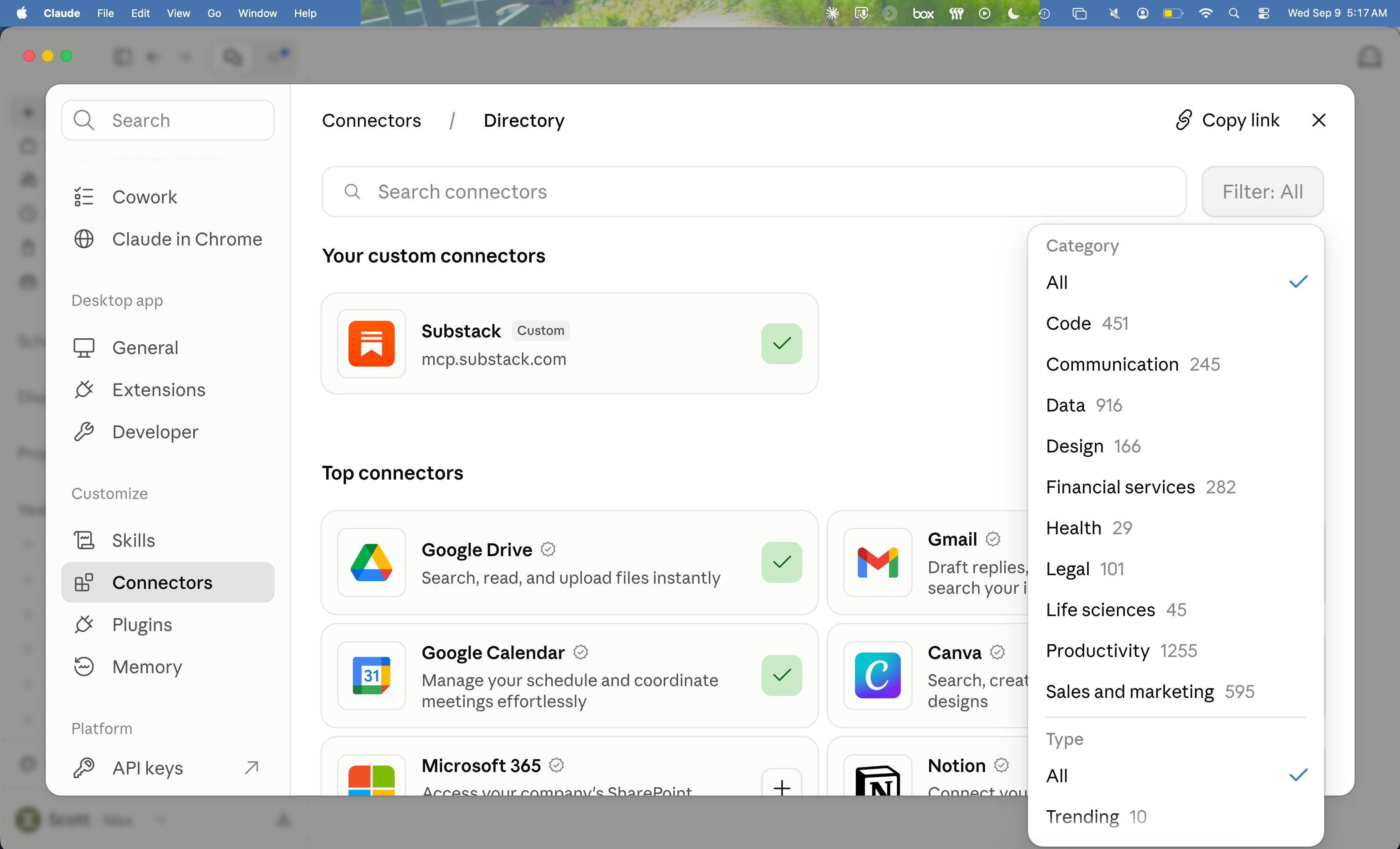Open the View menu
Viewport: 1400px width, 849px height.
coord(178,13)
